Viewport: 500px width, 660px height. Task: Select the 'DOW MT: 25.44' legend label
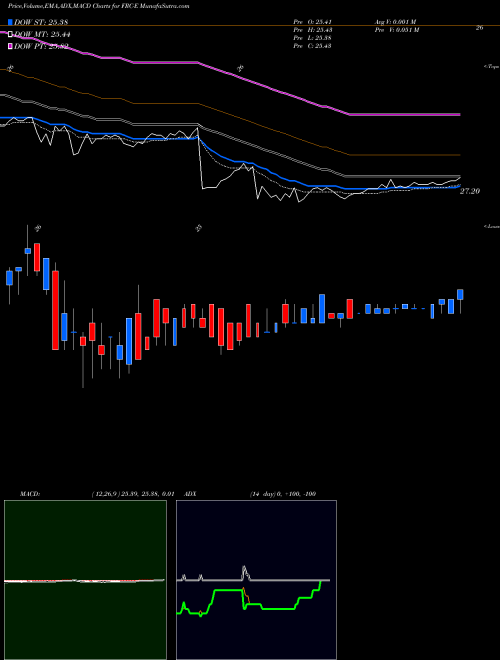[x=42, y=34]
